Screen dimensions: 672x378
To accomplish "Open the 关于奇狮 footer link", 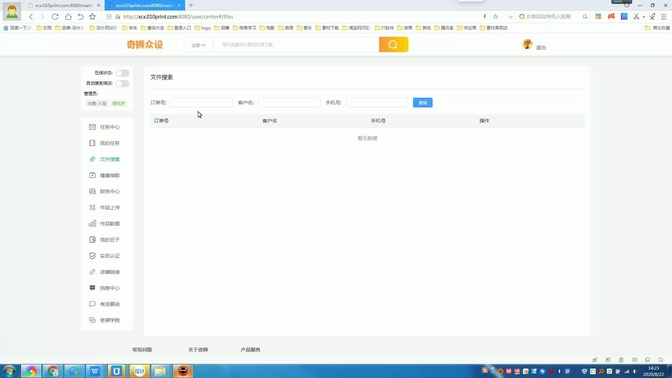I will (198, 350).
